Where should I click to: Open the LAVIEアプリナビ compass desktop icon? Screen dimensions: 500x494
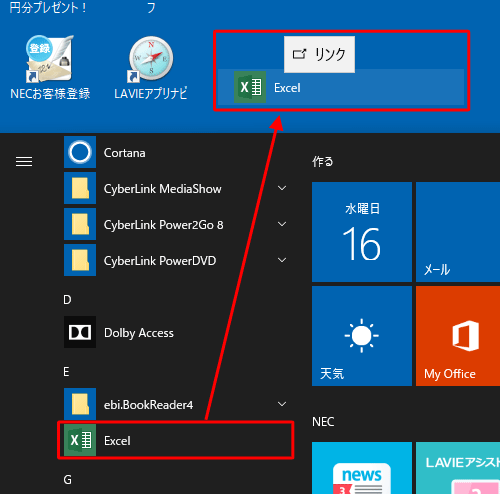tap(151, 59)
